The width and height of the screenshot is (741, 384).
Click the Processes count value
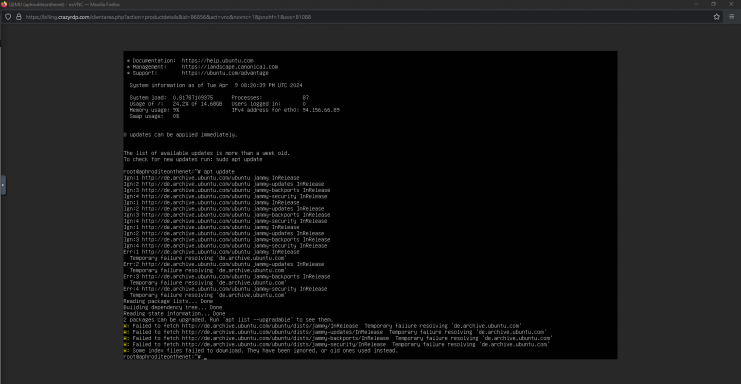click(306, 97)
